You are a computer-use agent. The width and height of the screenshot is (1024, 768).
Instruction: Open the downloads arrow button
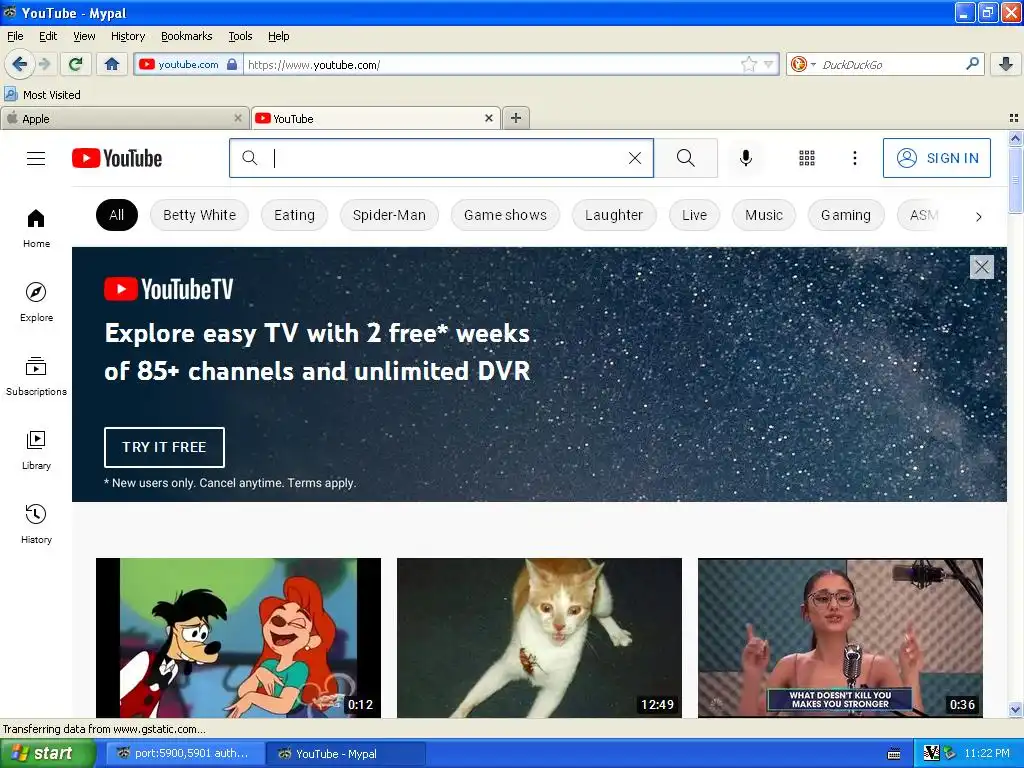point(1006,64)
